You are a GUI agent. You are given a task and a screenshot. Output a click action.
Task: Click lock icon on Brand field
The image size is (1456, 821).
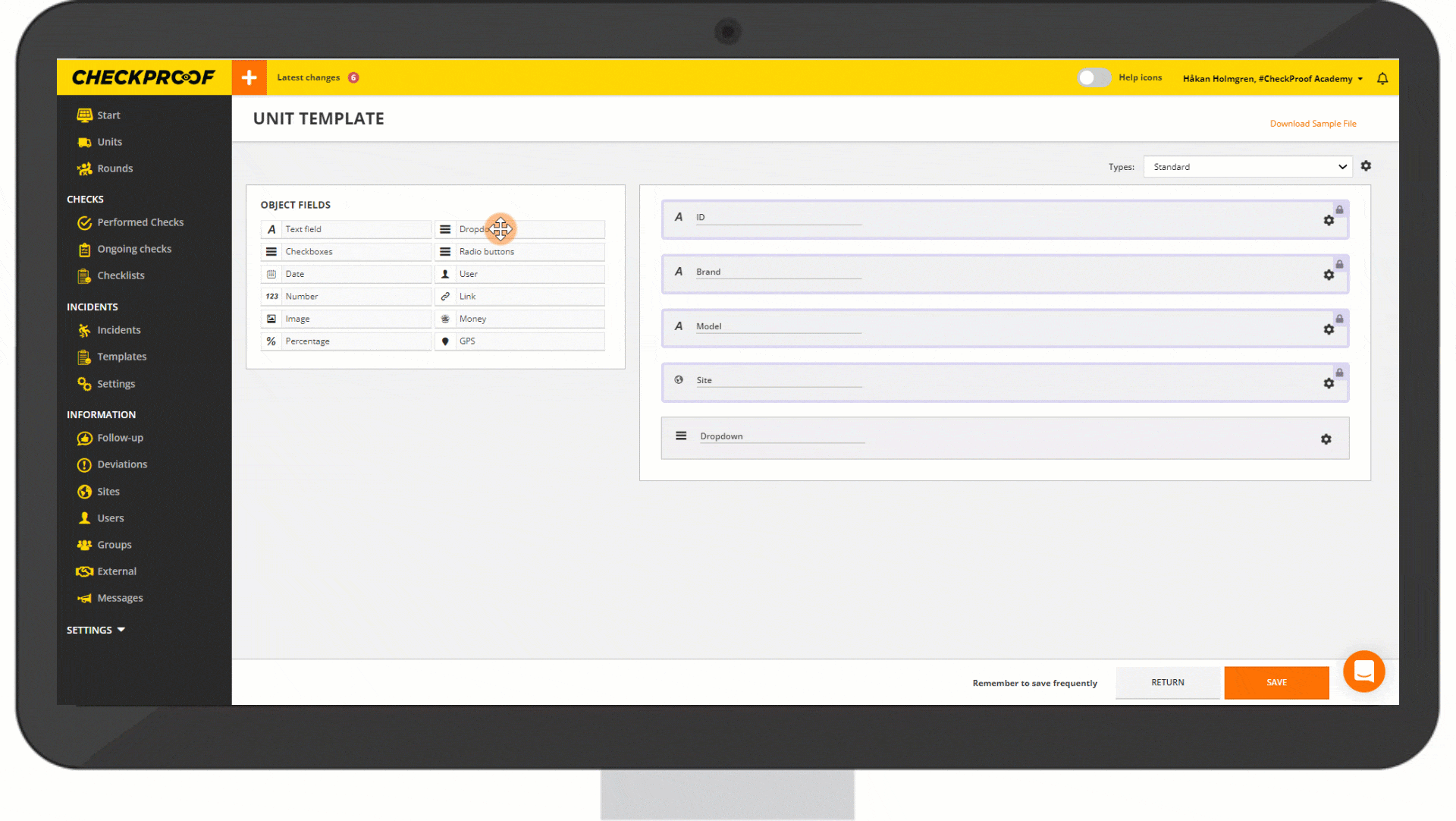click(x=1339, y=265)
